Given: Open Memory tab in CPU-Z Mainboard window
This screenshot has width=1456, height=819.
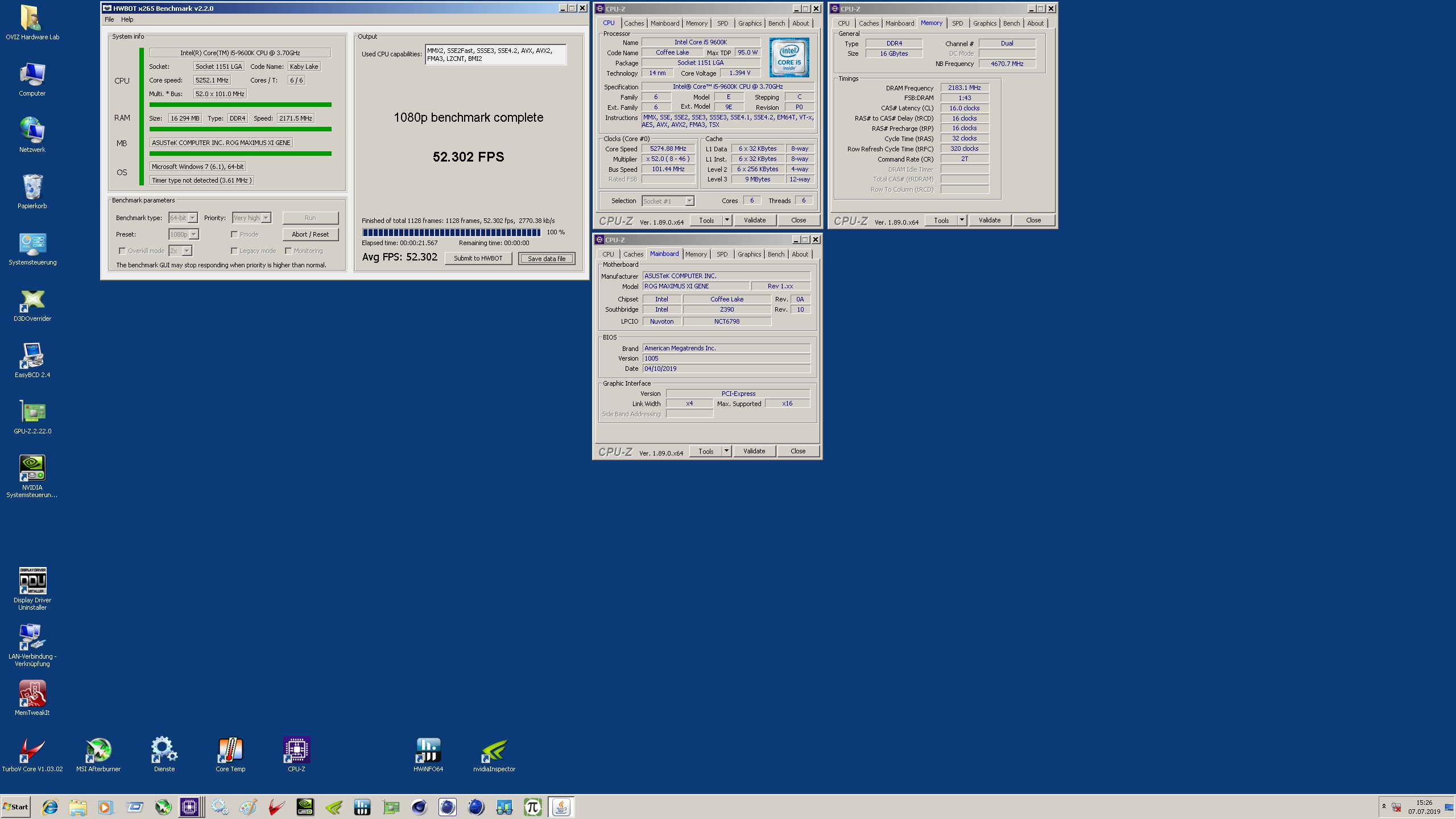Looking at the screenshot, I should [x=696, y=254].
